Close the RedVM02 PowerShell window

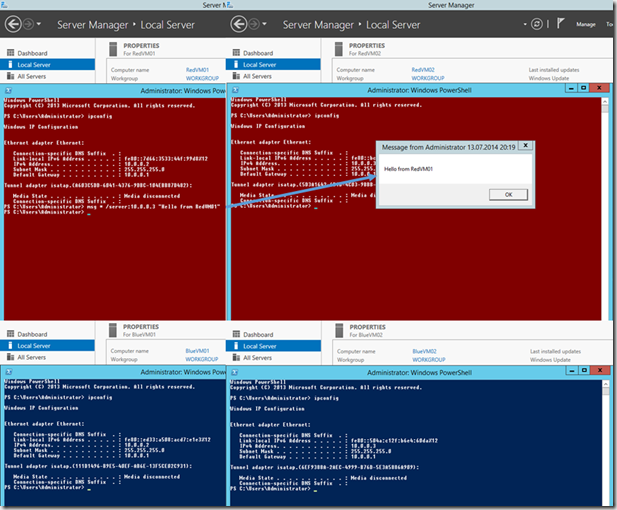coord(599,88)
